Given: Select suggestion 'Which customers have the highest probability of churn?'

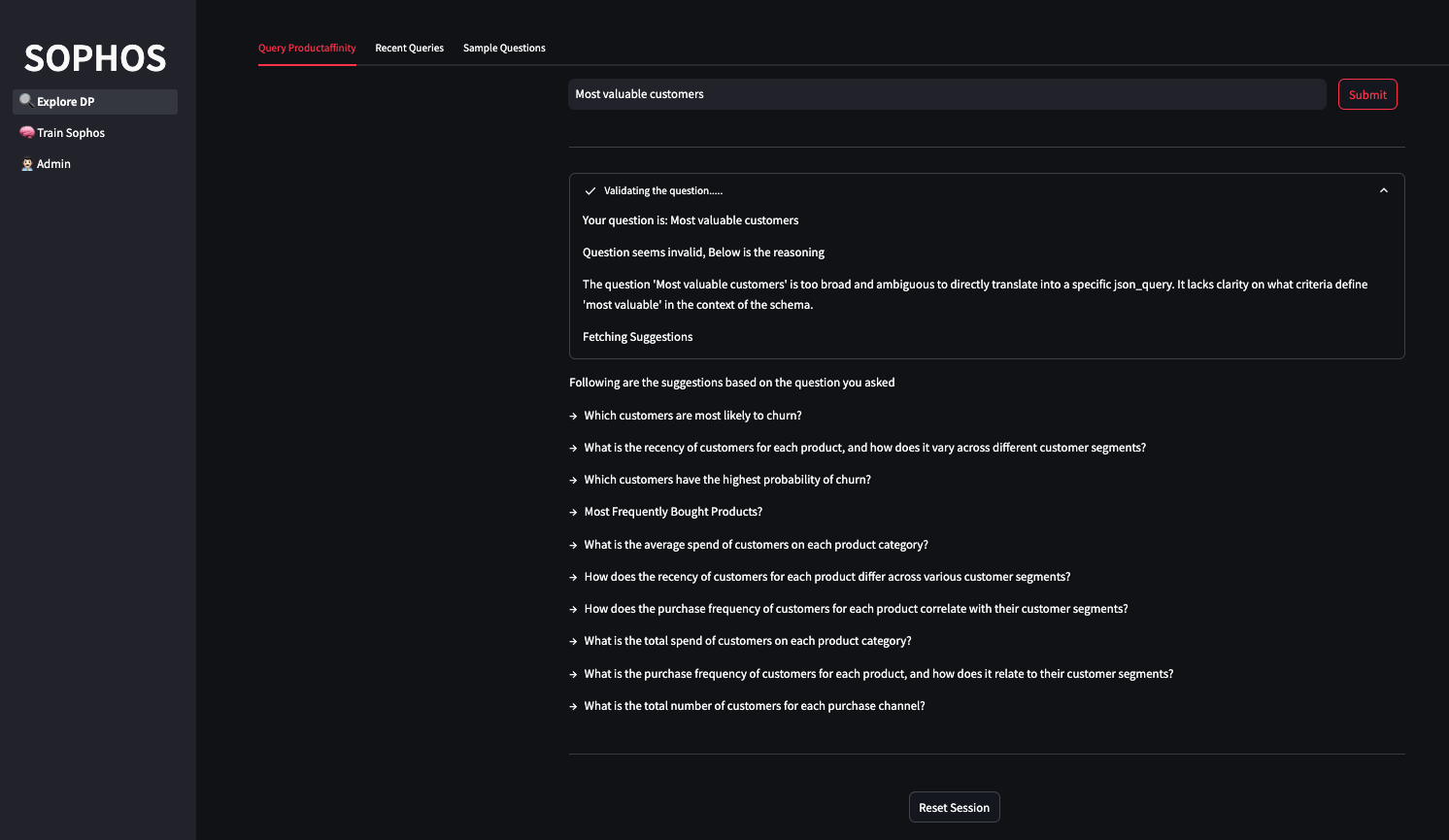Looking at the screenshot, I should pyautogui.click(x=727, y=480).
